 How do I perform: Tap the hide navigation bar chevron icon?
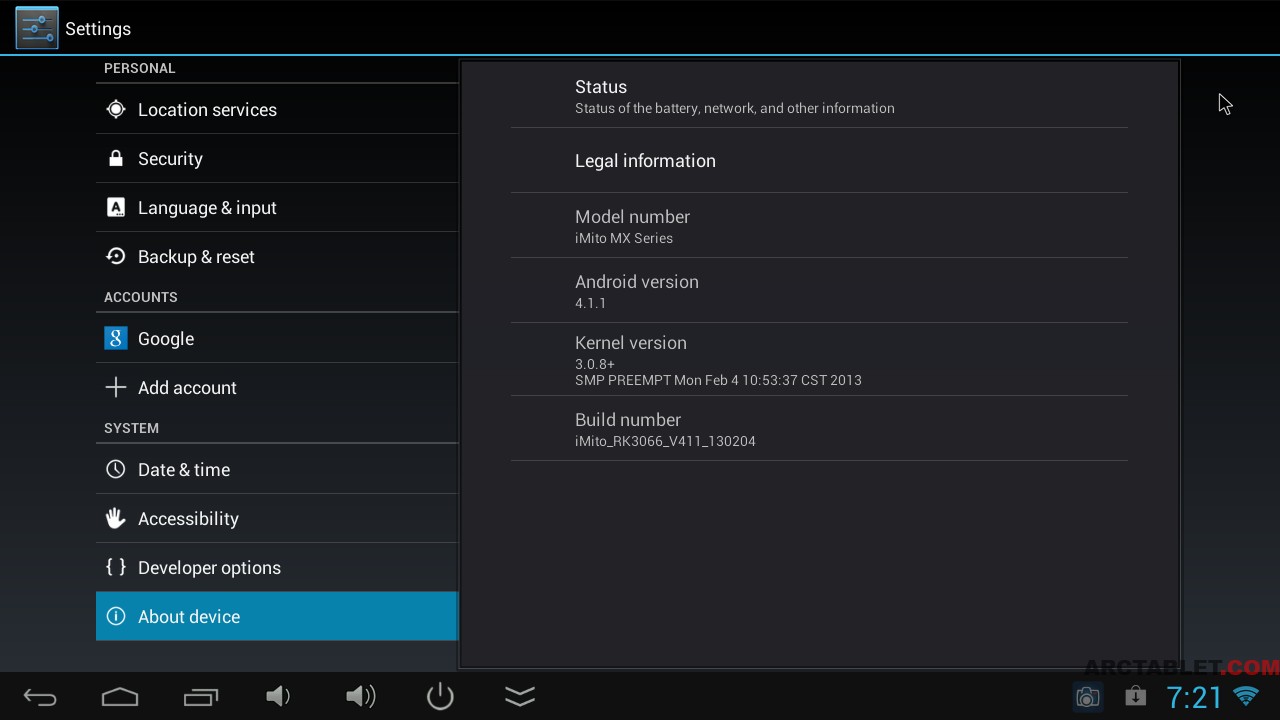(520, 696)
